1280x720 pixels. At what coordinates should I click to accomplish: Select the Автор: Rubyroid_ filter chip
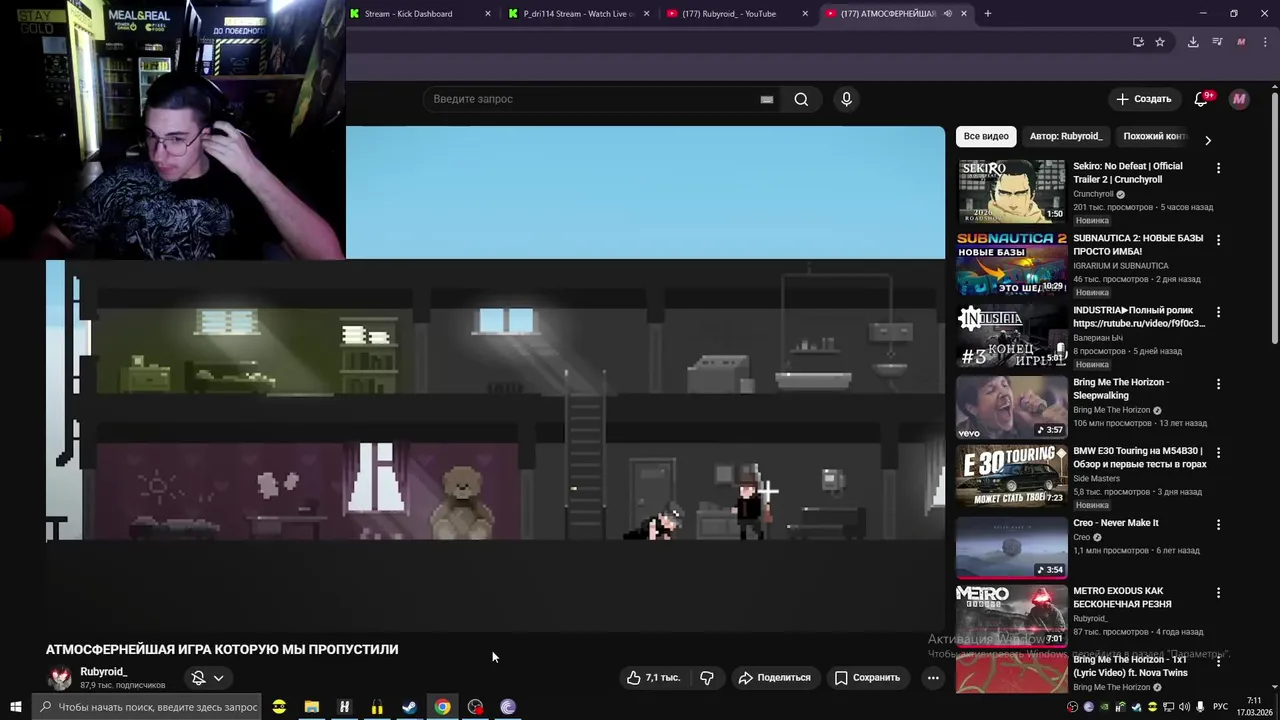[x=1066, y=136]
